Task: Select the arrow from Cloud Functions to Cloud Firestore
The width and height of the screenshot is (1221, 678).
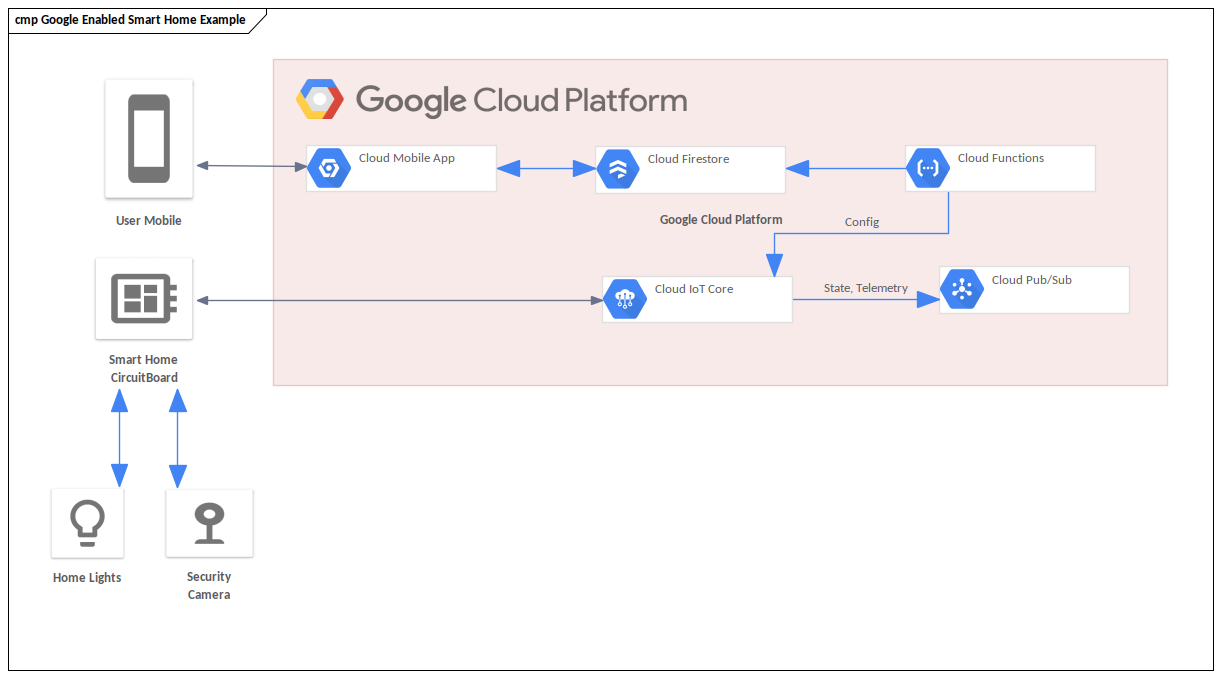Action: click(845, 167)
